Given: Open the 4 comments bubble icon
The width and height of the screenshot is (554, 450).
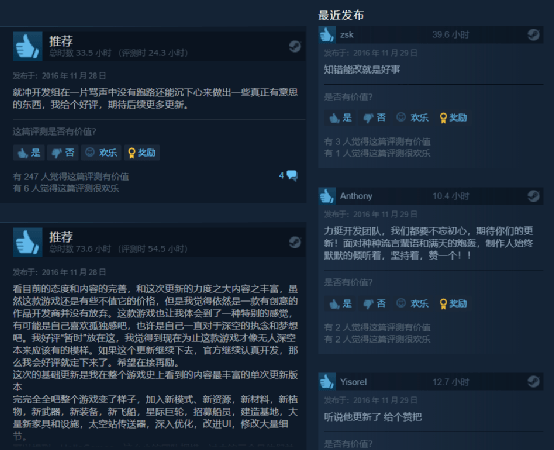Looking at the screenshot, I should coord(292,175).
